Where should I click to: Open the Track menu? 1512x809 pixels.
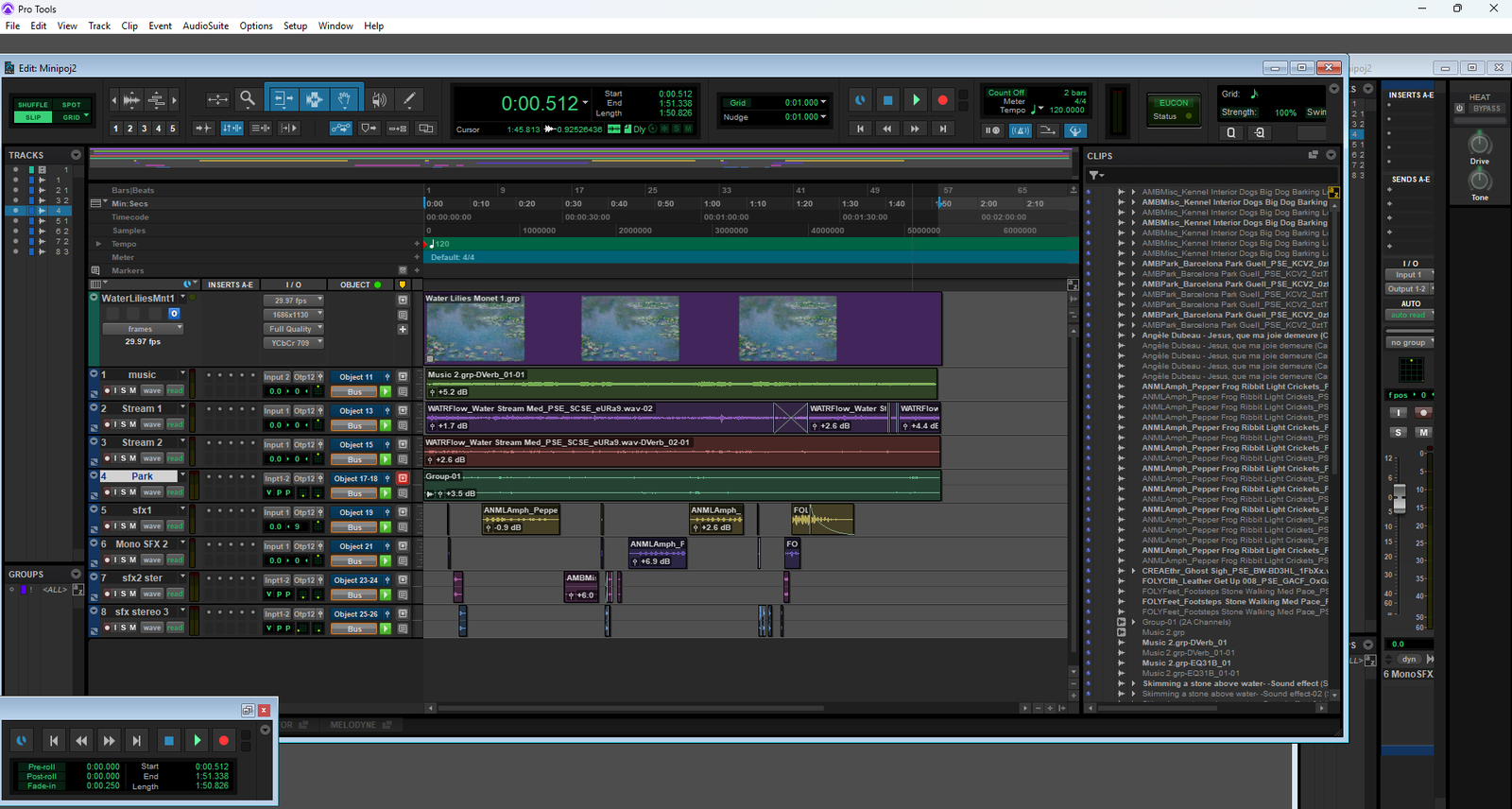click(99, 26)
